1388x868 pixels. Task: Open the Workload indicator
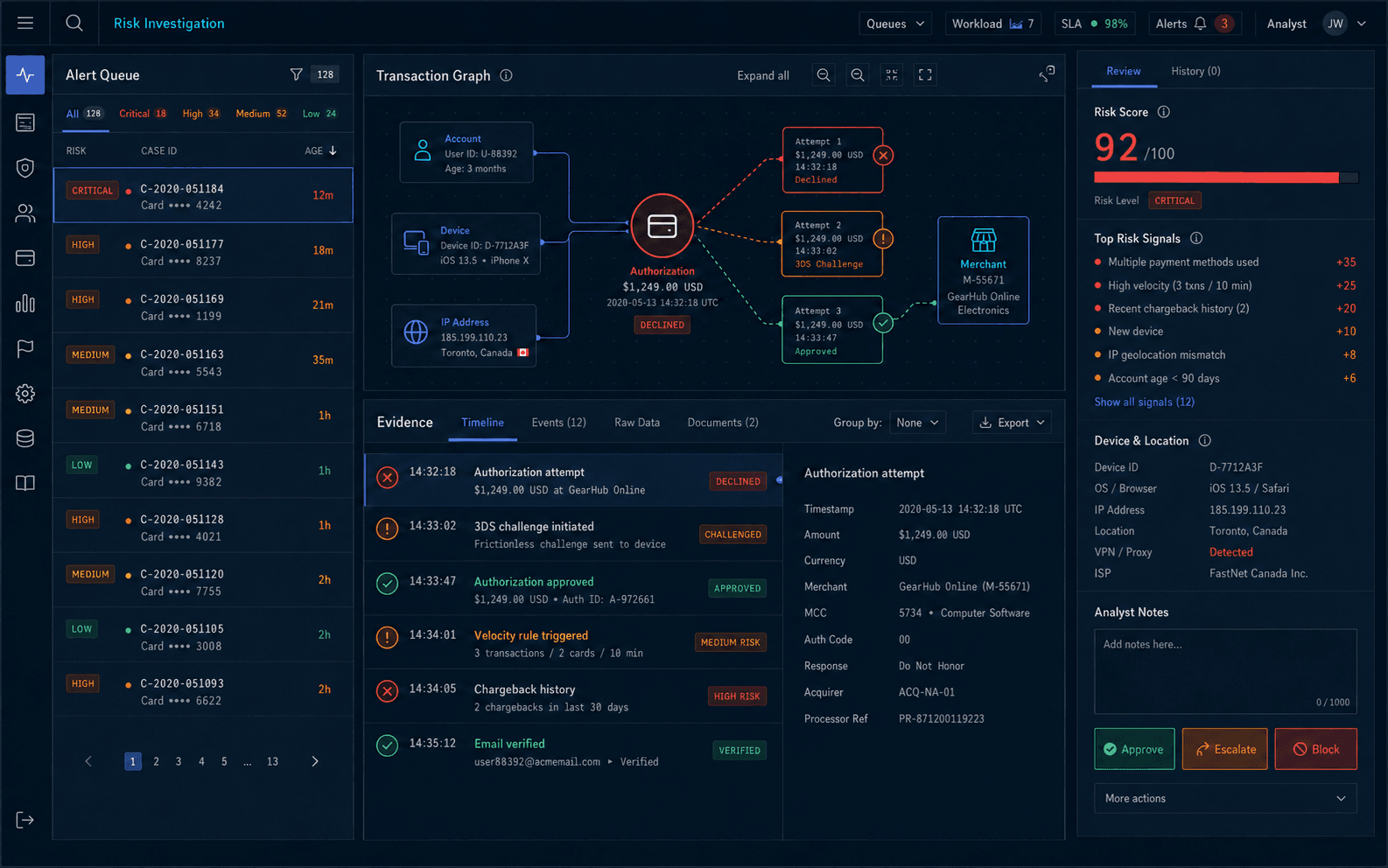[993, 24]
